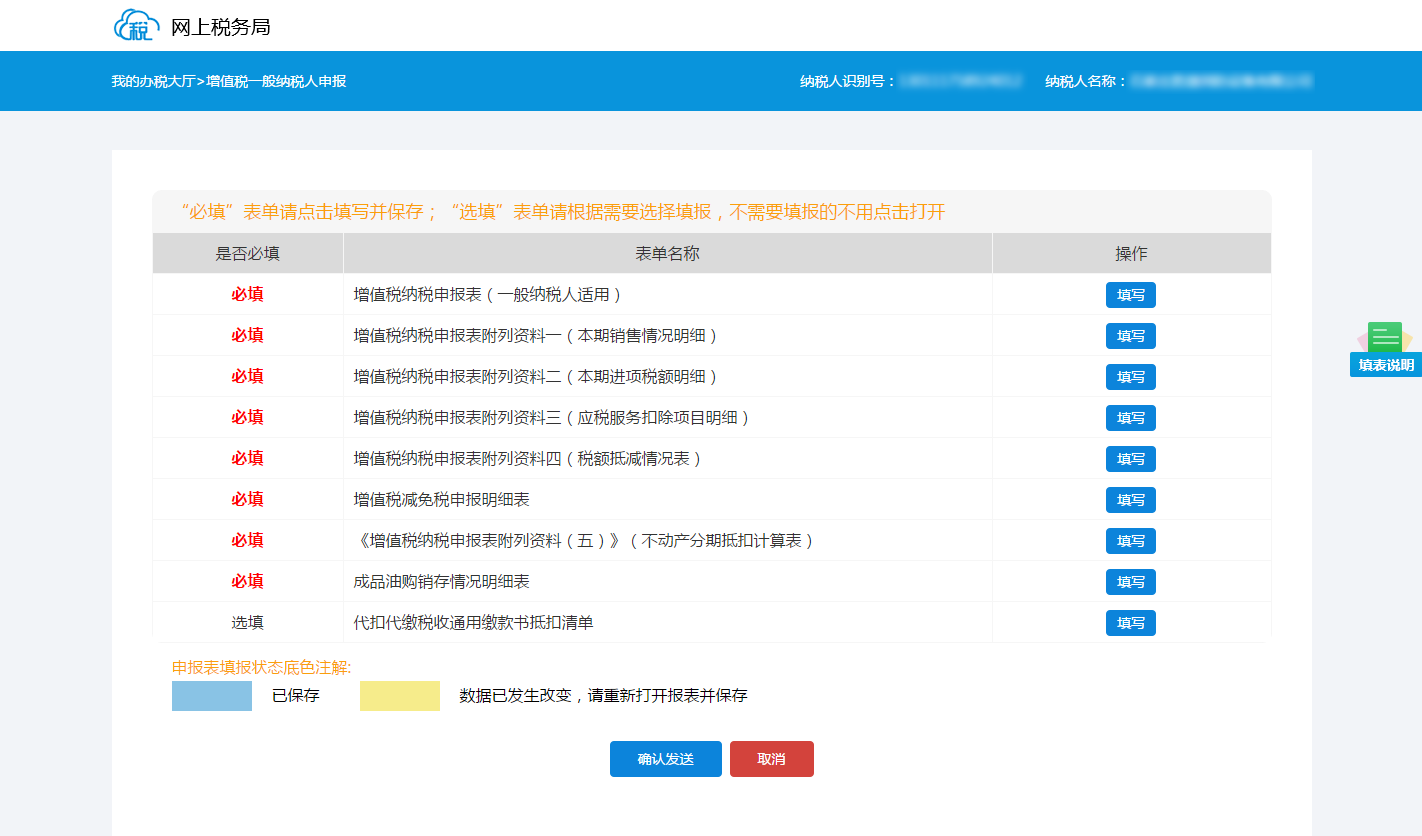Click 填写 for 附列资料三 应税服务扣除项目明细
The height and width of the screenshot is (836, 1422).
pyautogui.click(x=1130, y=418)
